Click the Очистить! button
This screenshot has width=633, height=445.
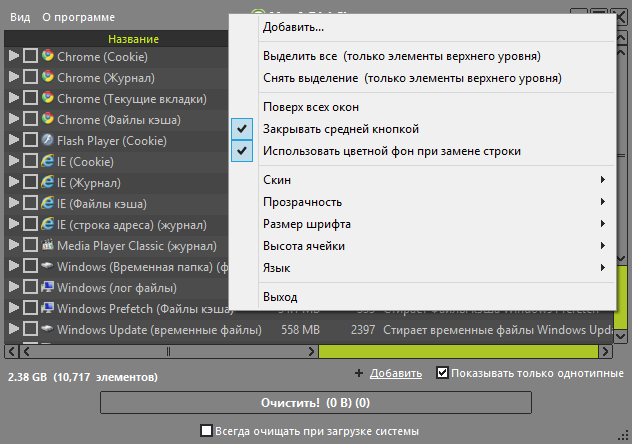coord(316,403)
